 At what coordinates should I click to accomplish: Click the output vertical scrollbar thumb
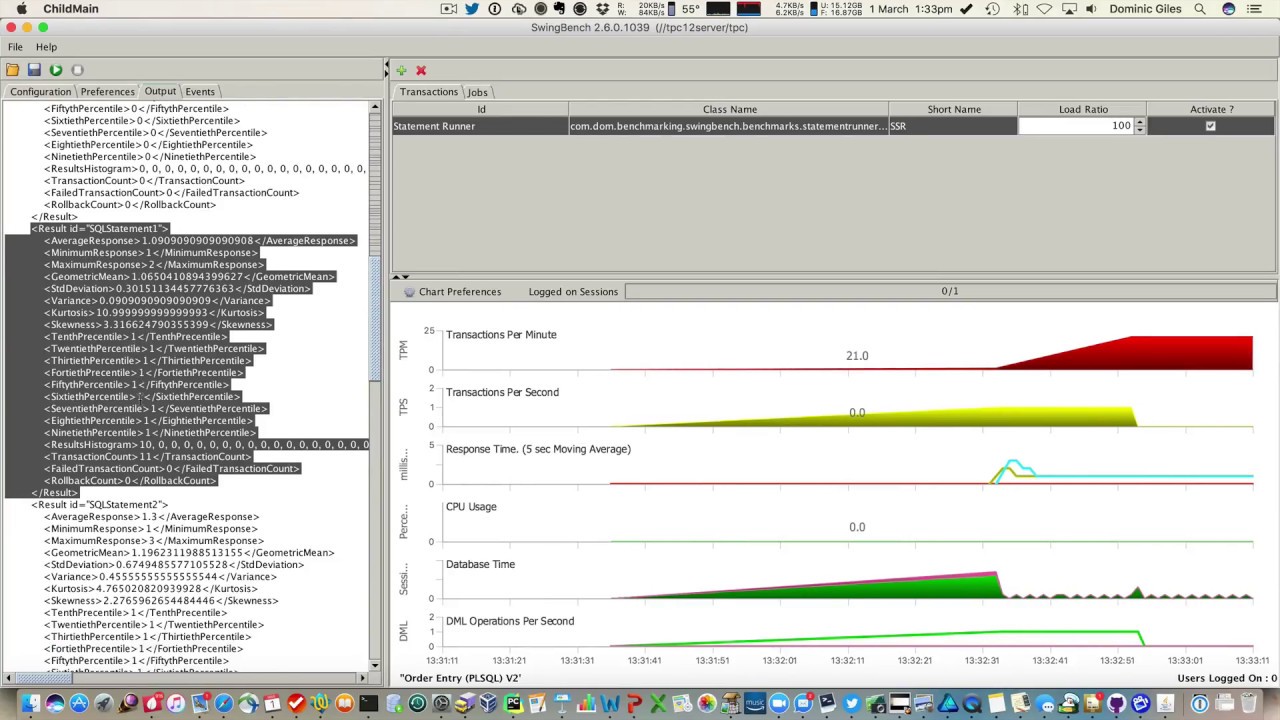click(376, 318)
